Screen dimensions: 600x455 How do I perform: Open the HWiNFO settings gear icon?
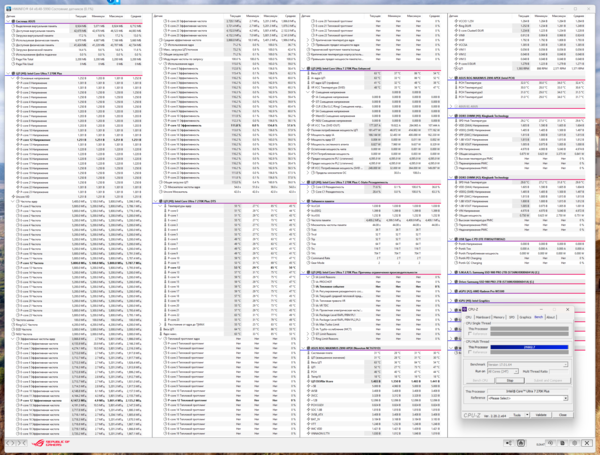[x=575, y=443]
